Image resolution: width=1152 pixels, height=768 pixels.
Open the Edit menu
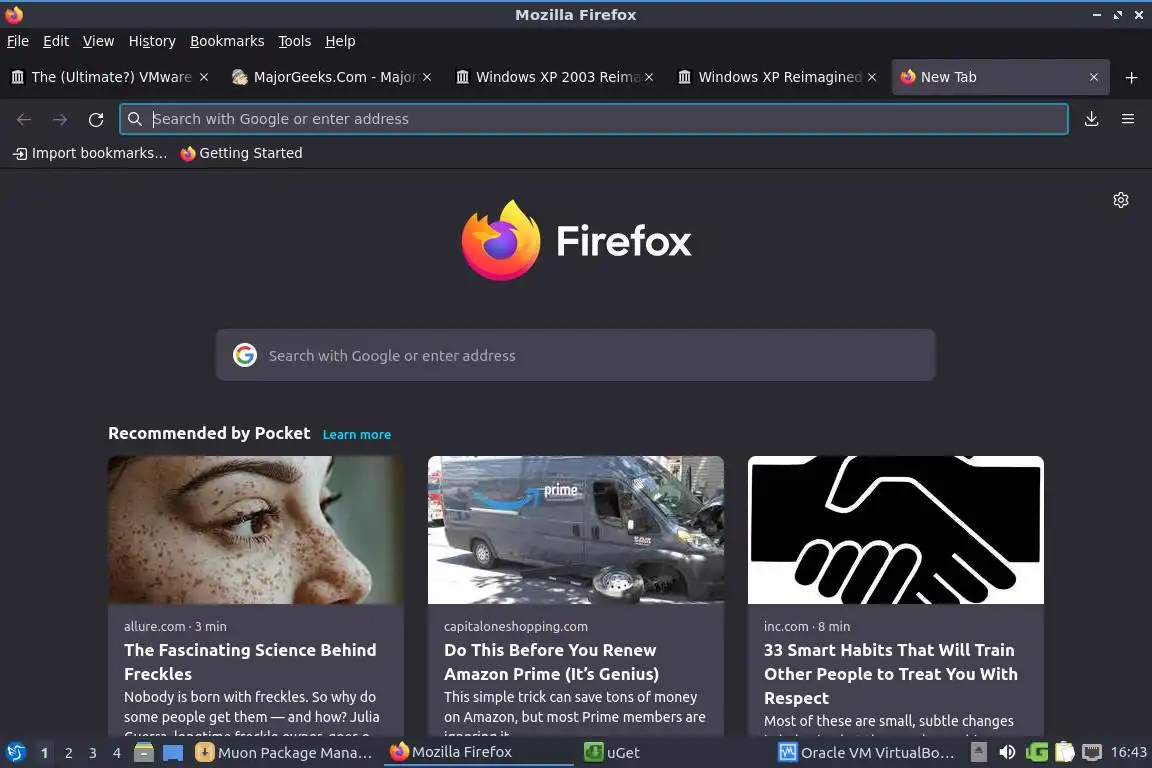coord(56,41)
